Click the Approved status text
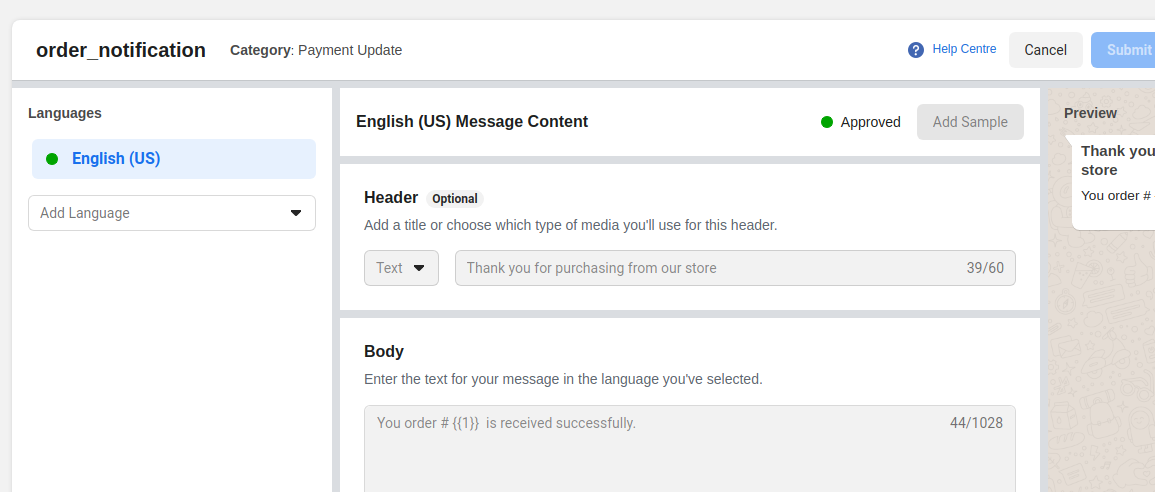Screen dimensions: 1155x492 (x=871, y=122)
